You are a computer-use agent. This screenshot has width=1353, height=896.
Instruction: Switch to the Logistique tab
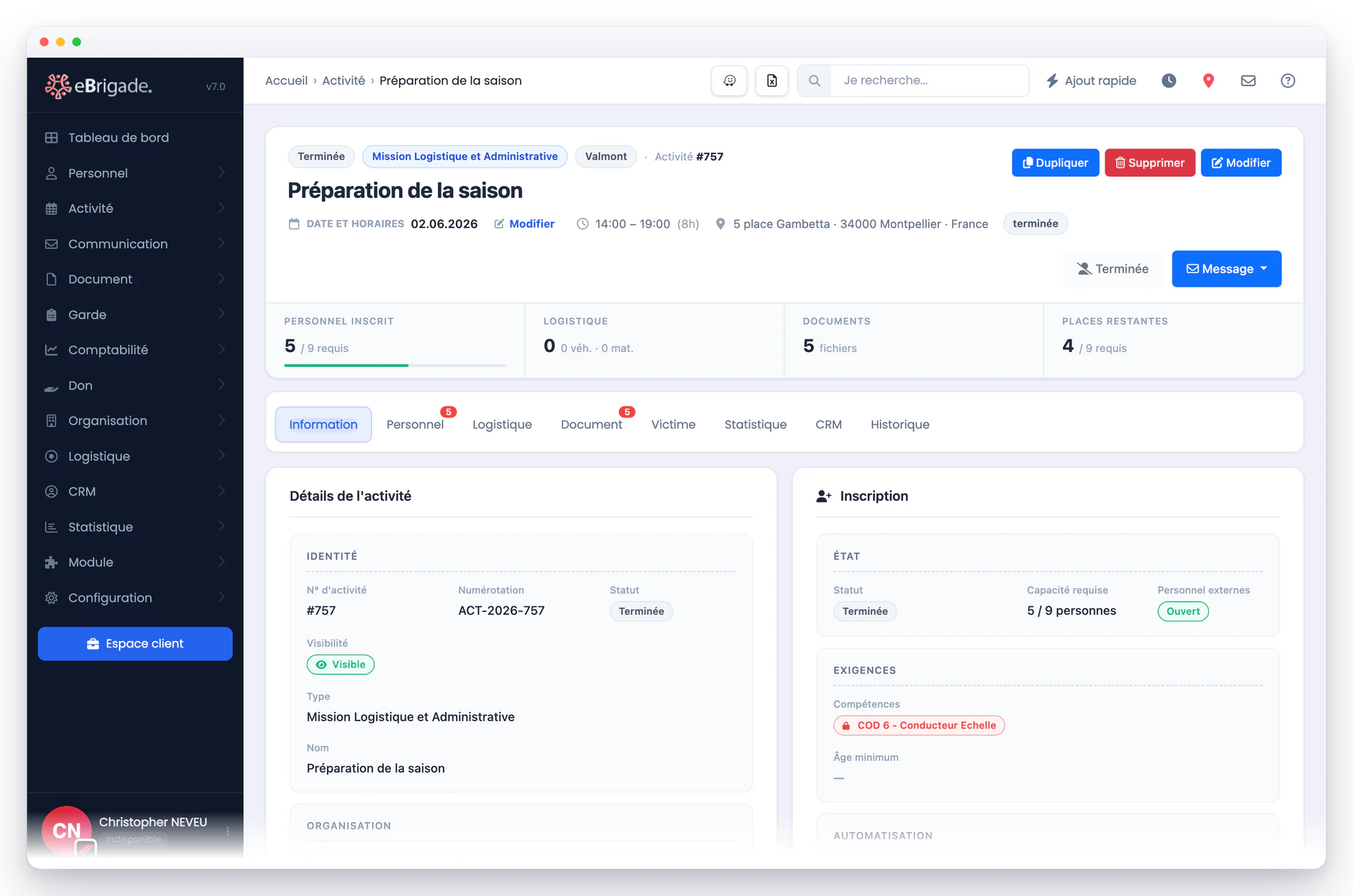[x=502, y=425]
